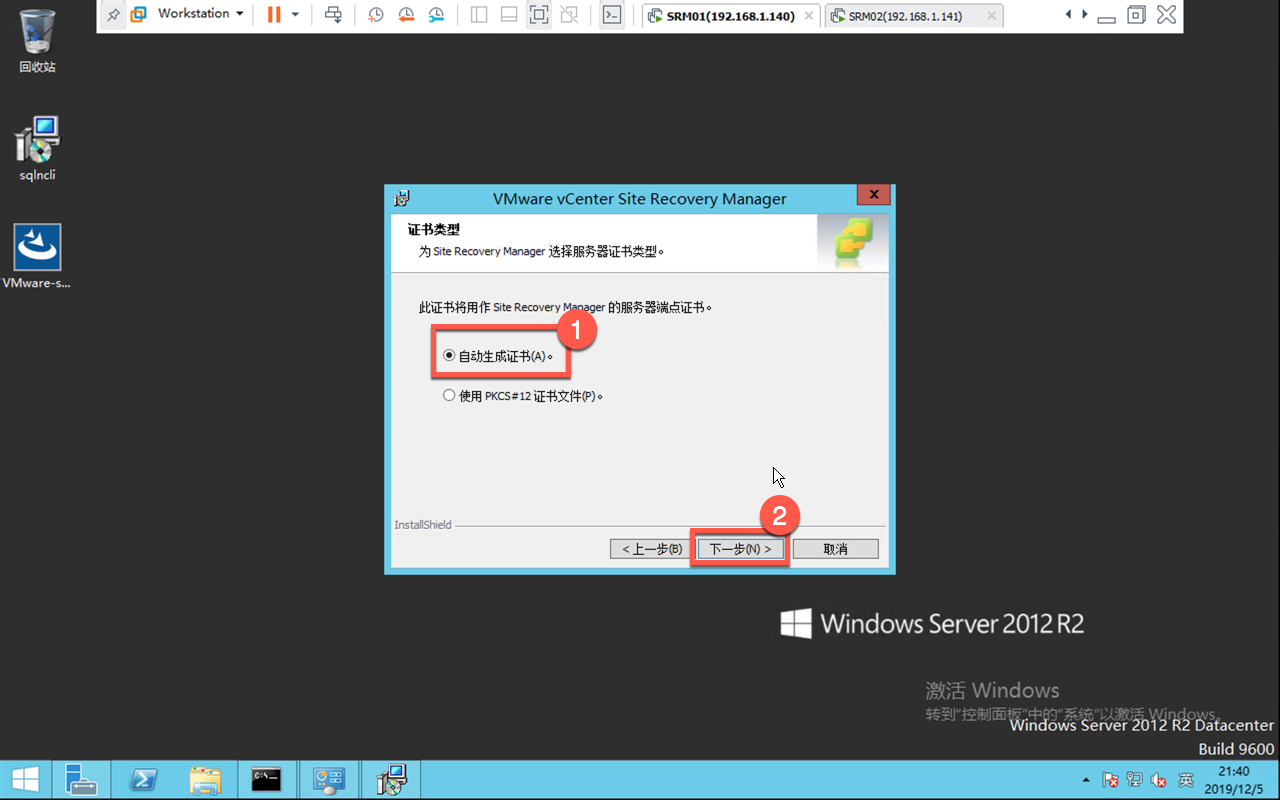
Task: Enter full screen mode
Action: pyautogui.click(x=539, y=15)
